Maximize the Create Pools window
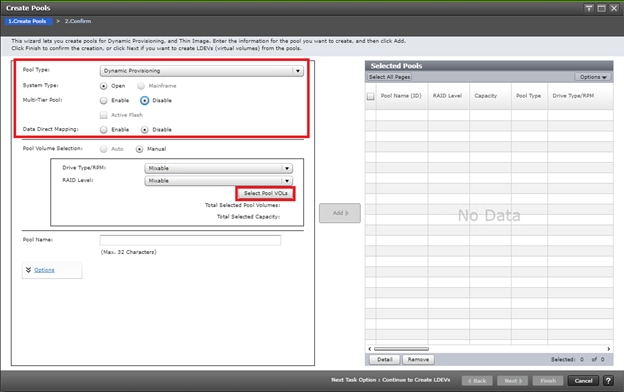The image size is (624, 392). (x=601, y=8)
